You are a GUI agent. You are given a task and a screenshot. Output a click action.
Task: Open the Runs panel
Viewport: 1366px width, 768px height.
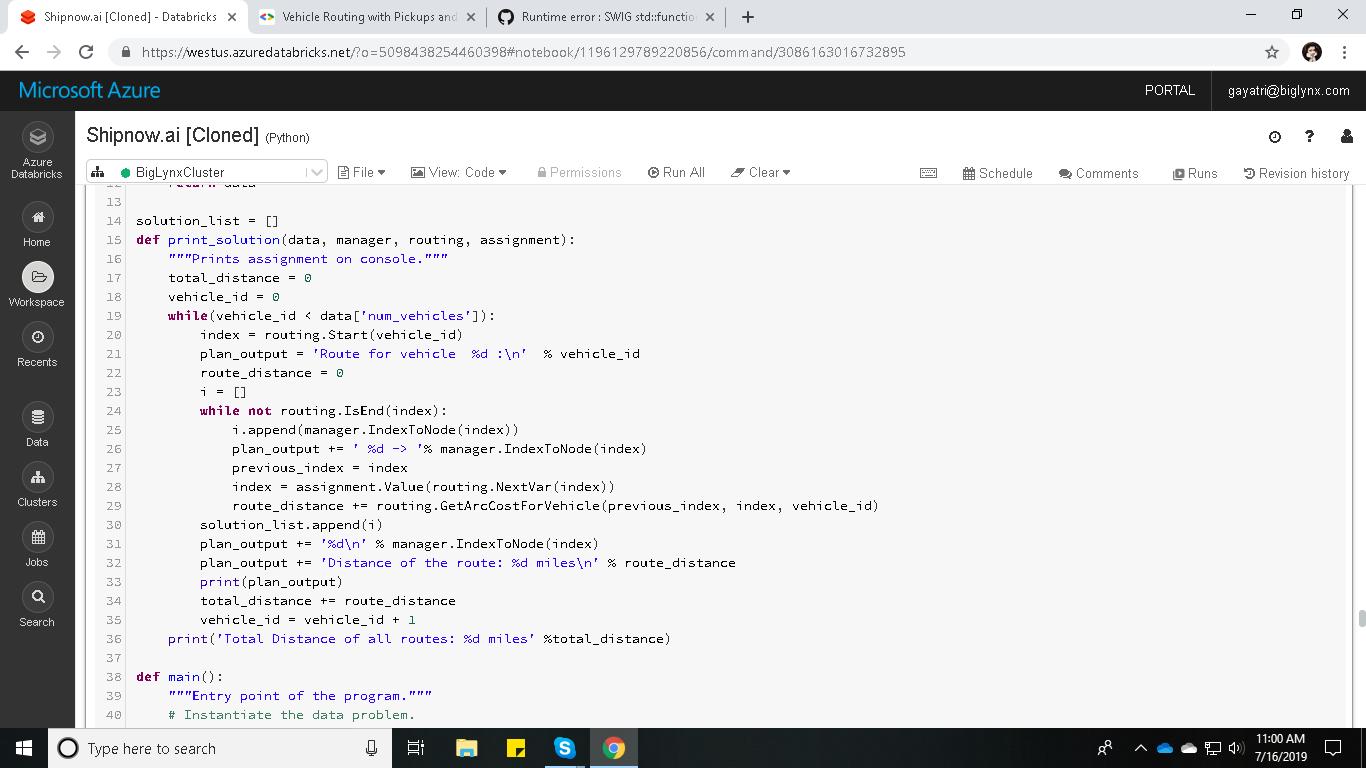(1195, 172)
